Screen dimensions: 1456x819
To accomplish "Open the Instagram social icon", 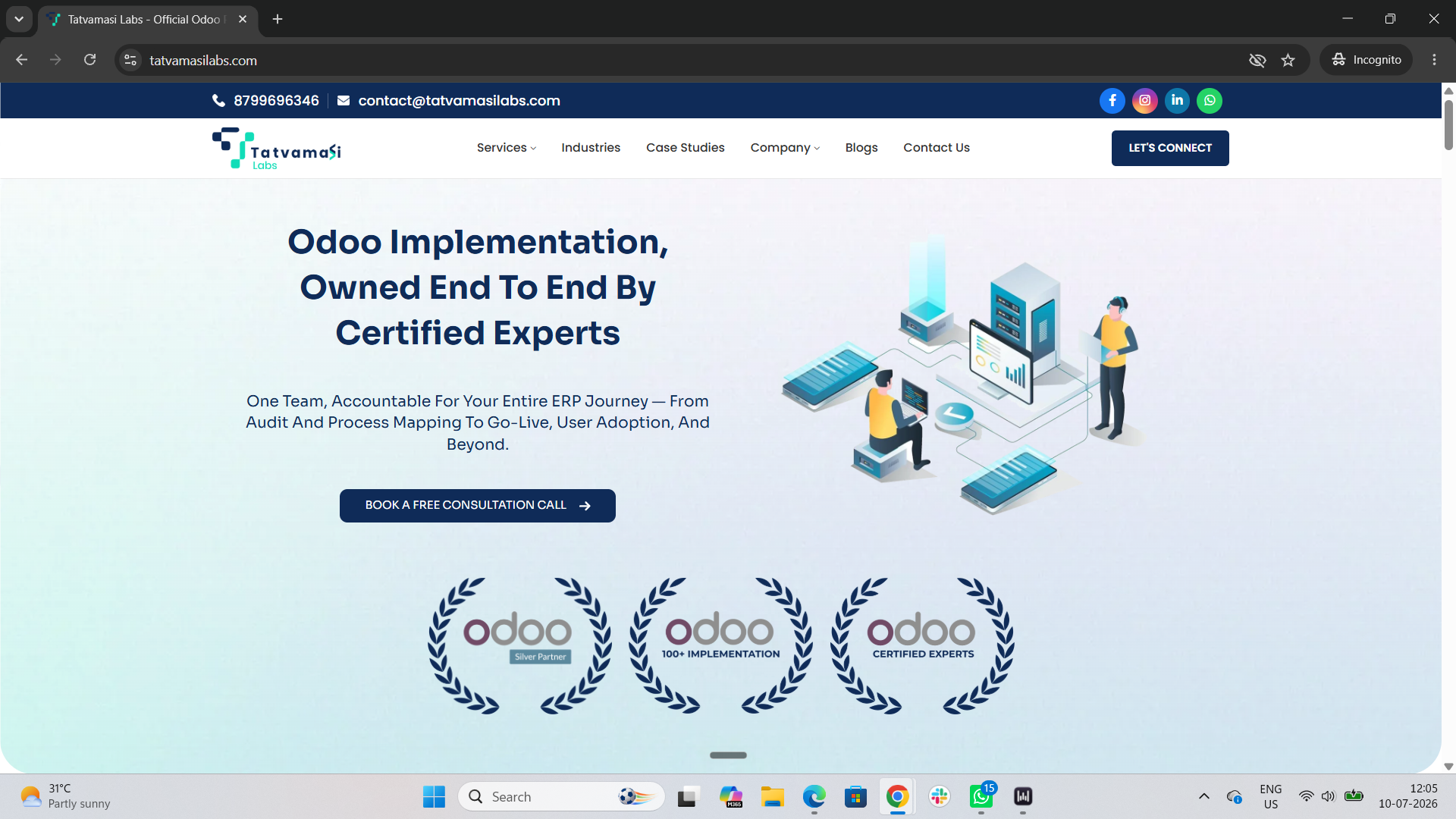I will click(1145, 101).
